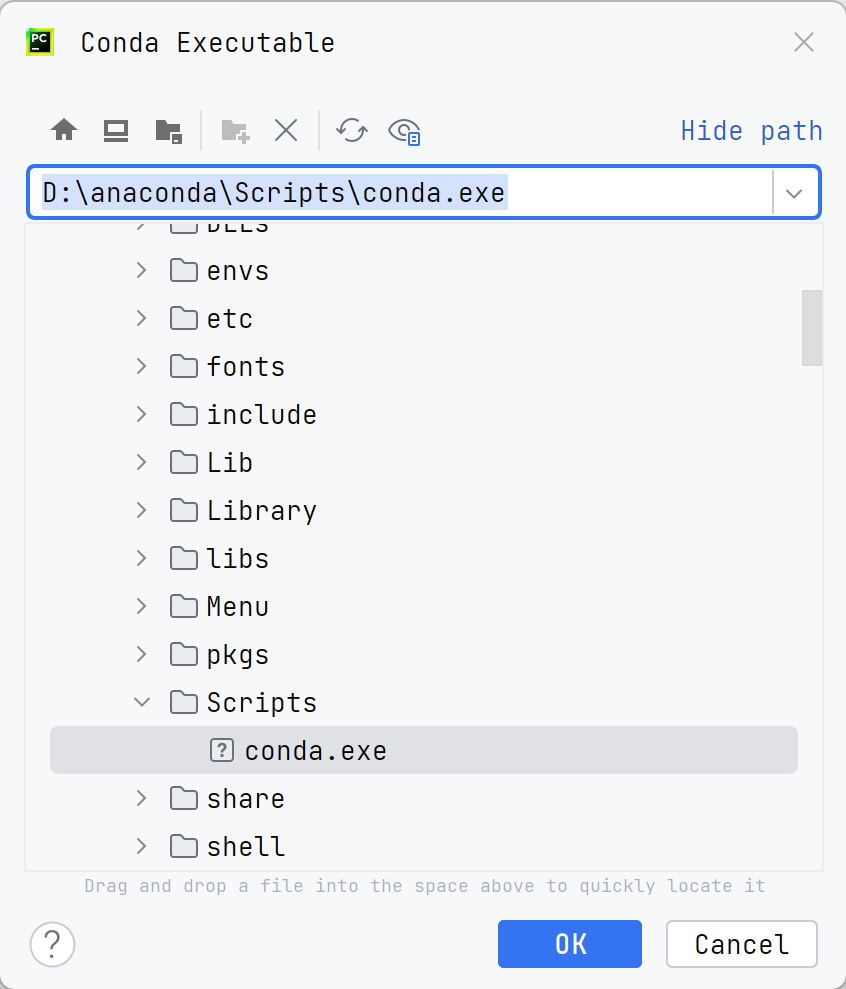Open the help question mark button
The image size is (846, 989).
click(52, 944)
